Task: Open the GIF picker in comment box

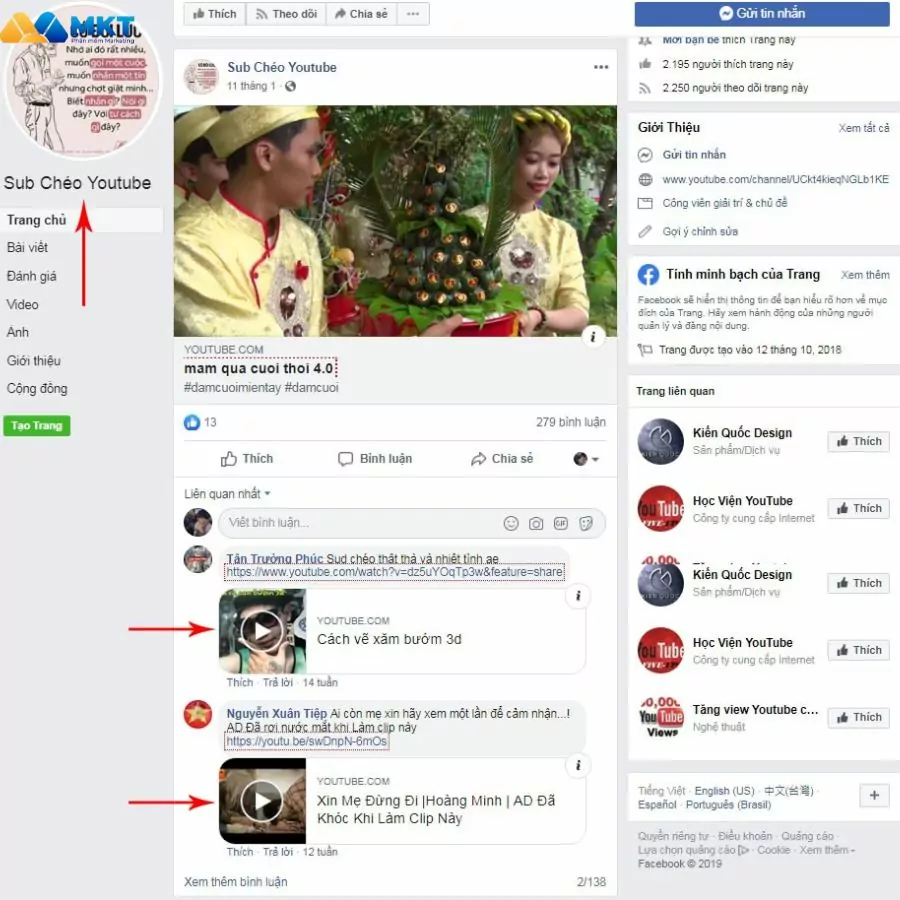Action: (561, 523)
